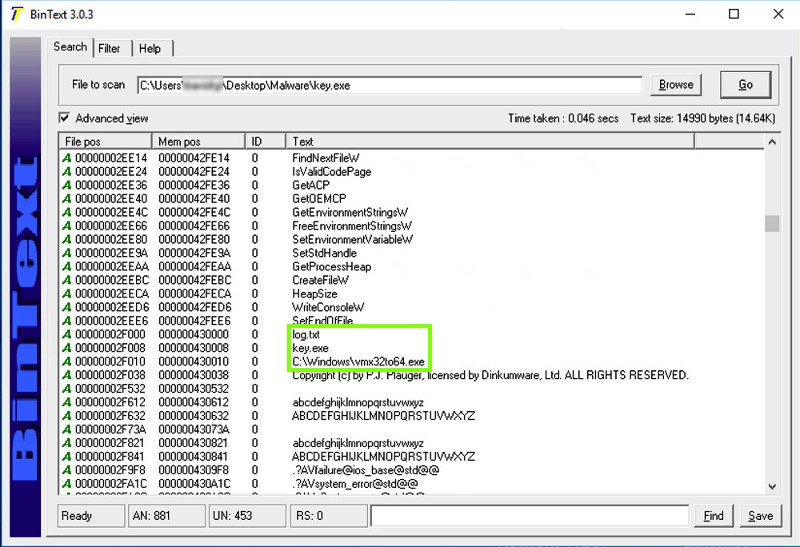Click the A icon beside GetProcessHeap row
The image size is (800, 547).
[x=67, y=267]
